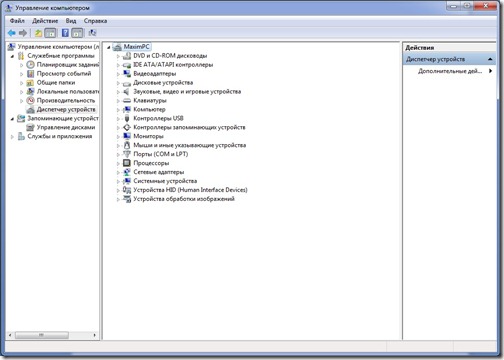Click the Мониторы icon

point(127,136)
